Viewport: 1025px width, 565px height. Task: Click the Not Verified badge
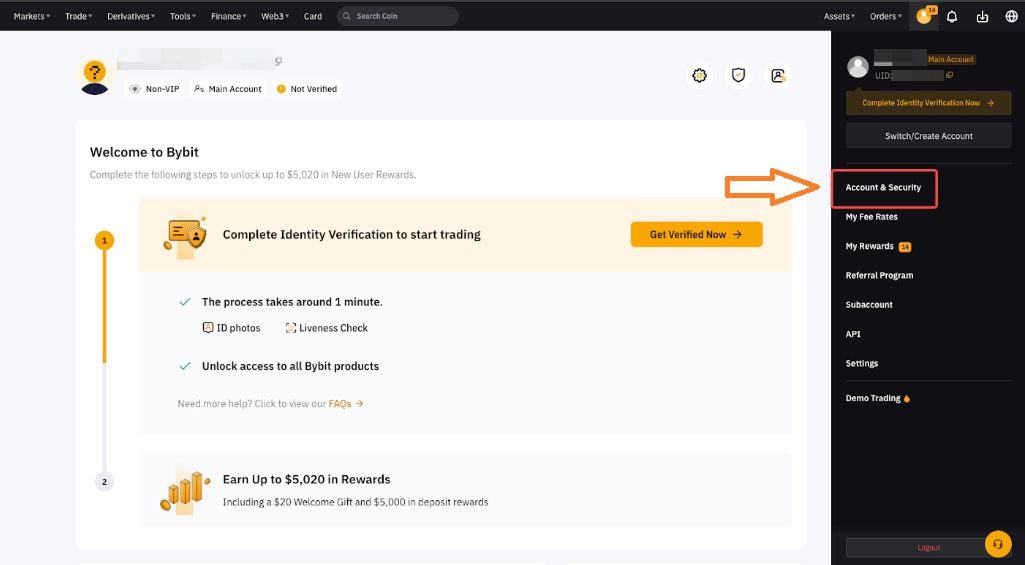click(x=307, y=89)
